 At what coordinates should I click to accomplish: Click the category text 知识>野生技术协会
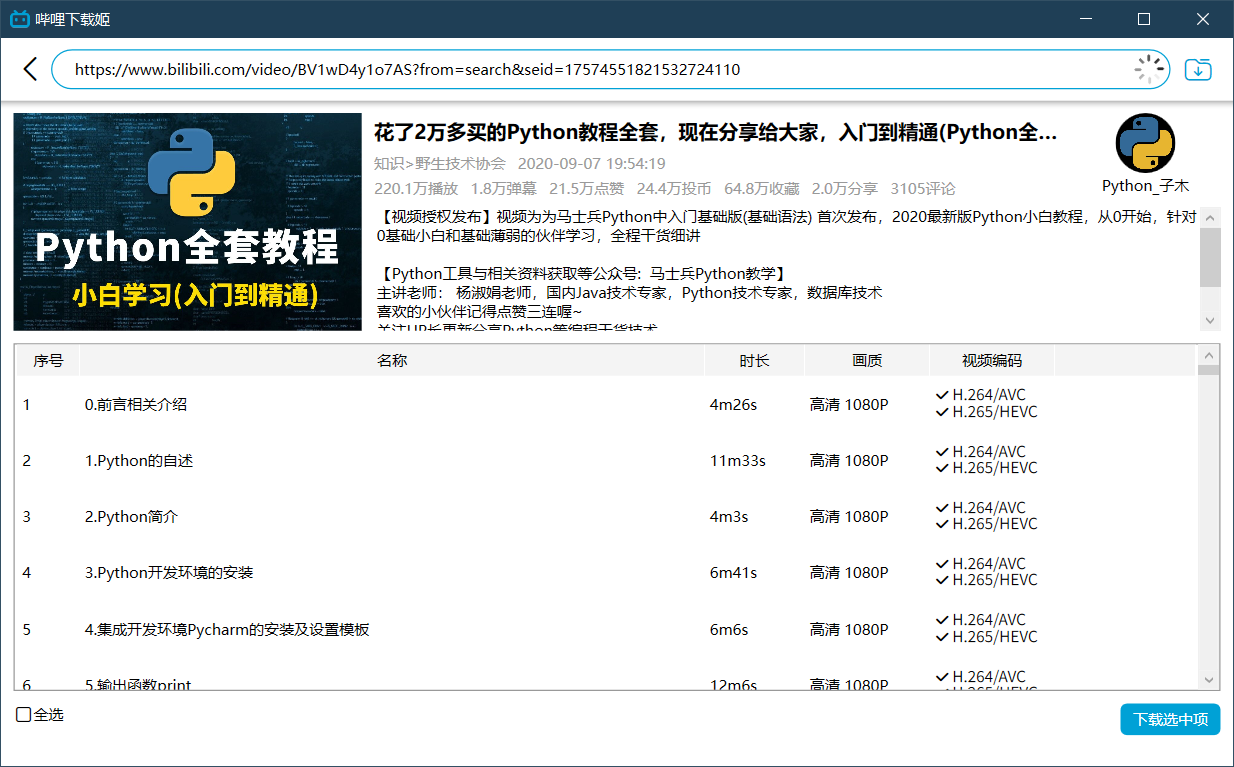[x=440, y=163]
